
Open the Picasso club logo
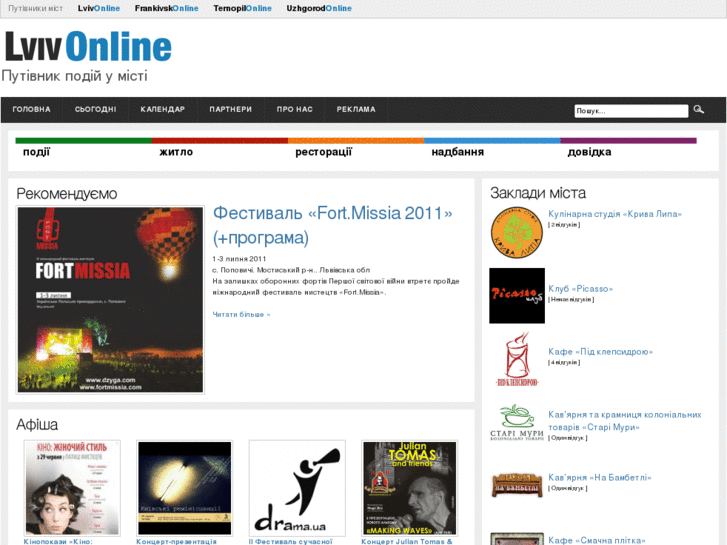[517, 295]
